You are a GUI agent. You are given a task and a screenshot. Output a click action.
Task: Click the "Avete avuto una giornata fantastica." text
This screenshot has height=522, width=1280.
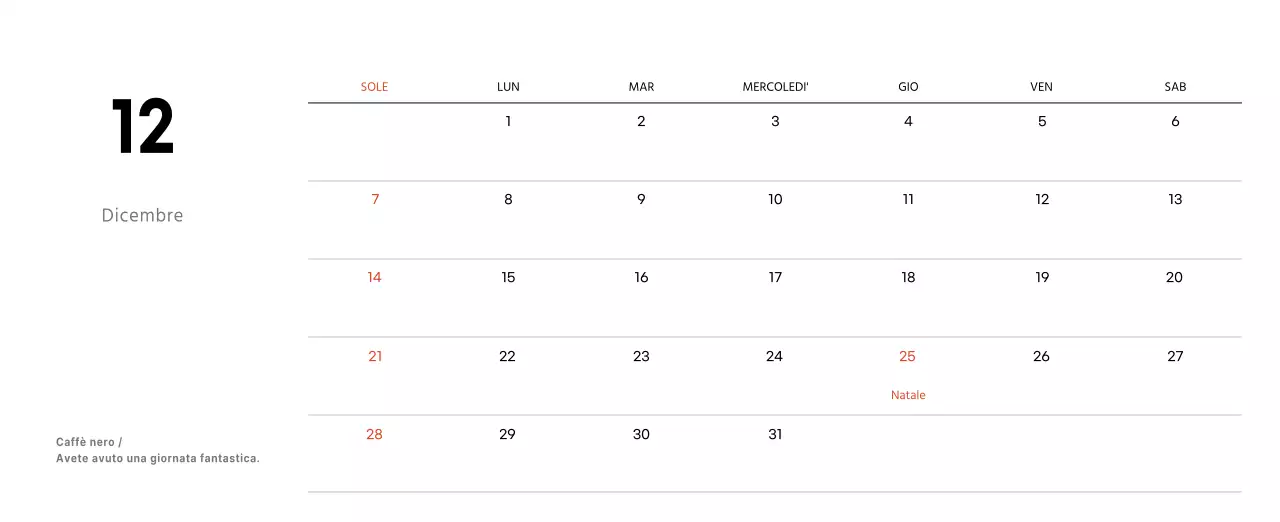click(x=158, y=459)
